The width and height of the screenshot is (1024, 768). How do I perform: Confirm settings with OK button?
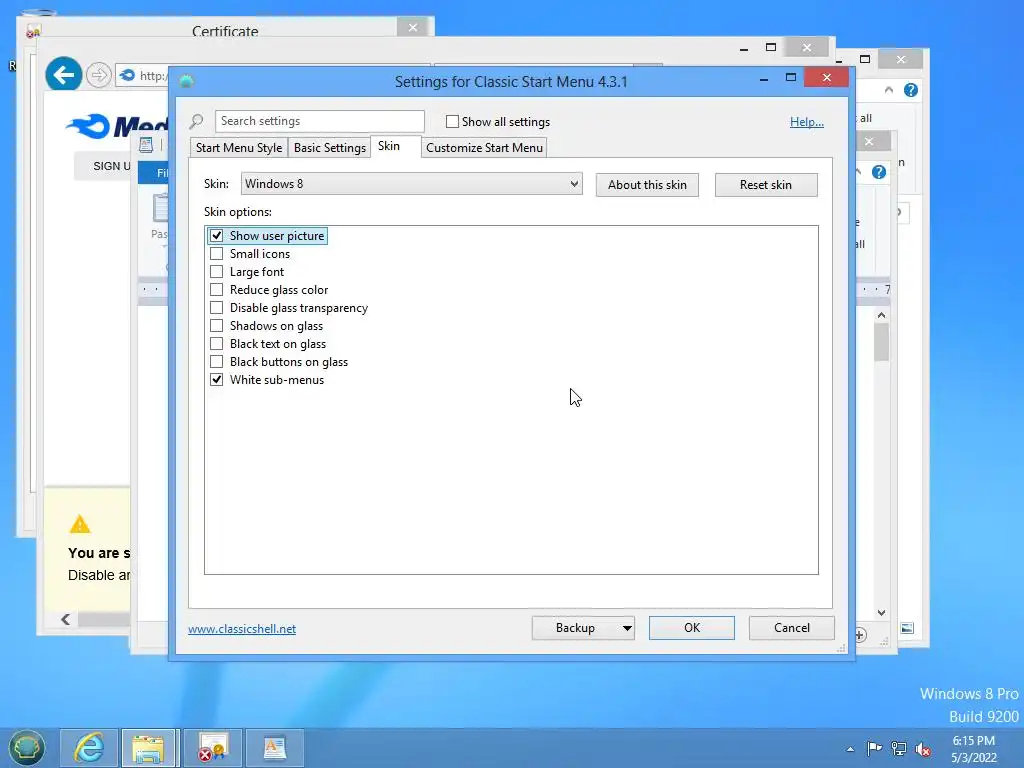click(692, 628)
